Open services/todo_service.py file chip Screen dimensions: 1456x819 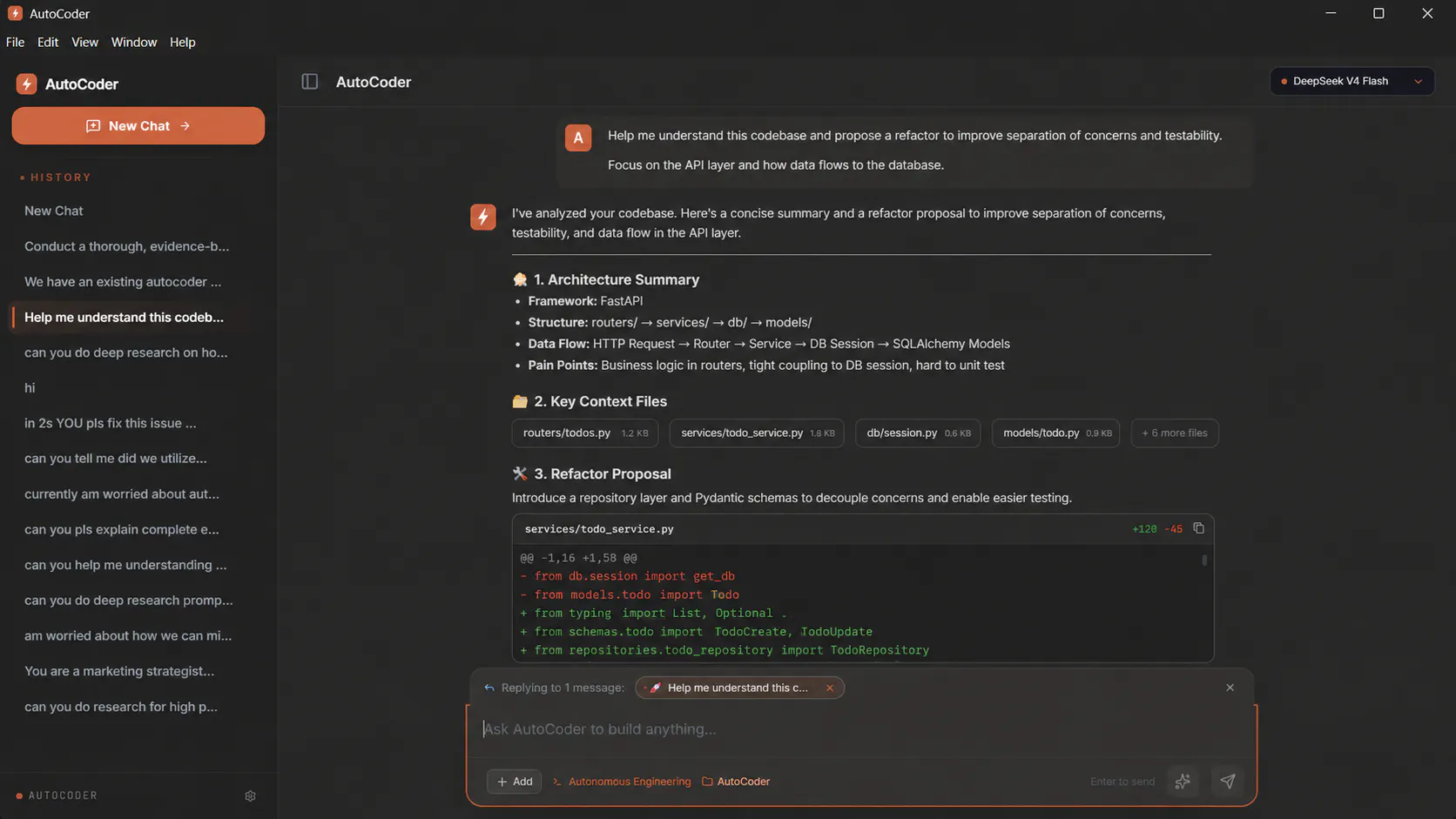coord(757,433)
